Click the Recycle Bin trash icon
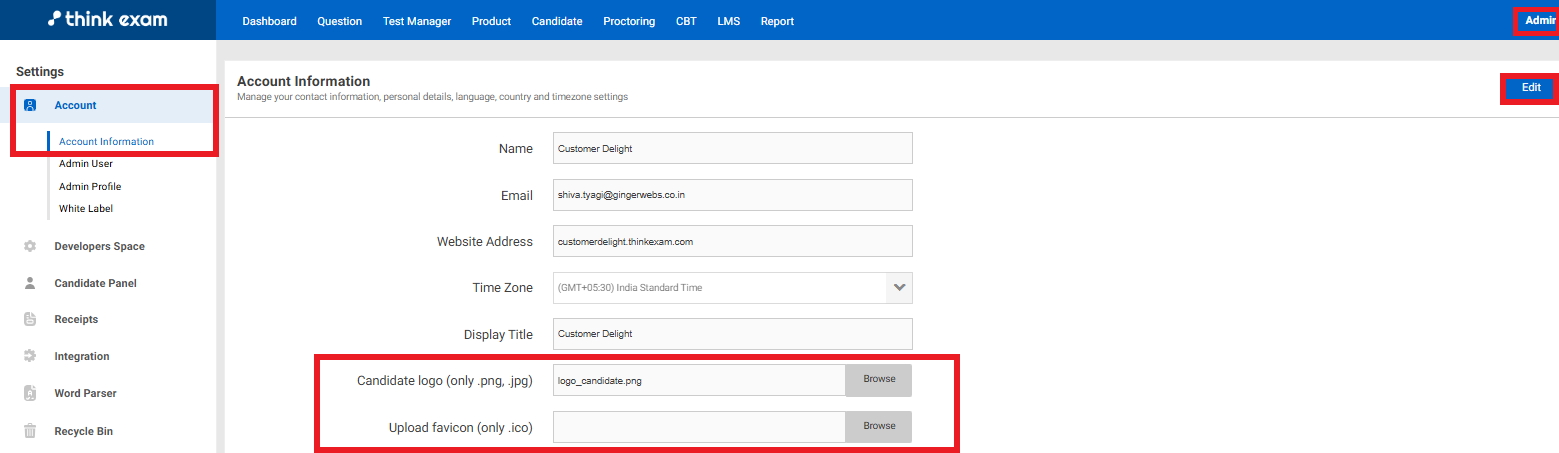Image resolution: width=1559 pixels, height=453 pixels. 30,431
